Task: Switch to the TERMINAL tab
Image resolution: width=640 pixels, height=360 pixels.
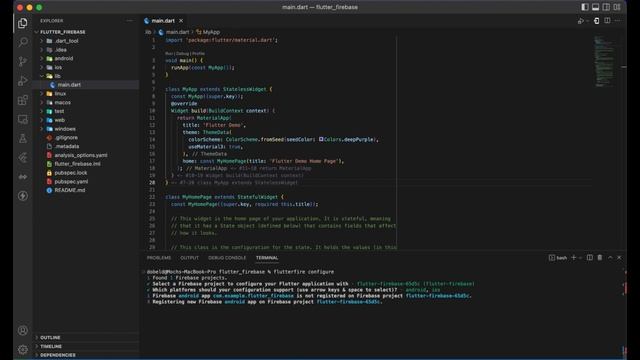Action: (x=267, y=258)
